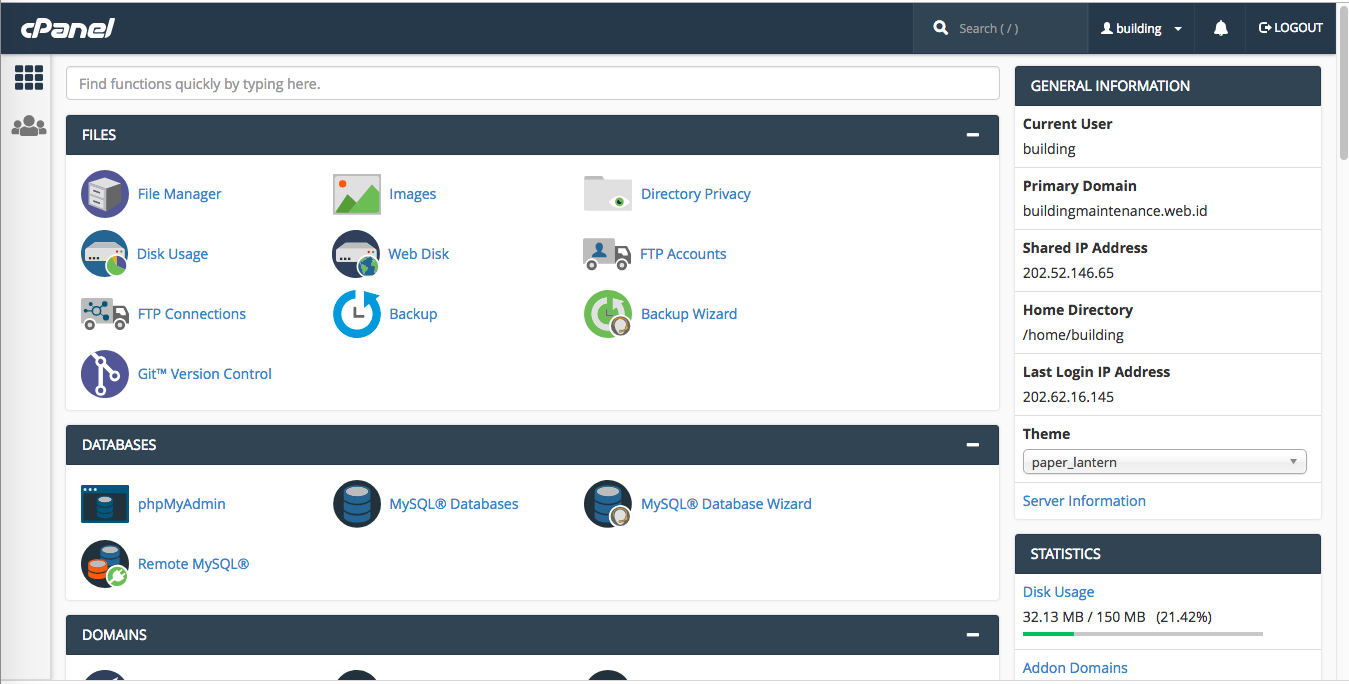Viewport: 1349px width, 684px height.
Task: Click the FILES section header title
Action: [99, 135]
